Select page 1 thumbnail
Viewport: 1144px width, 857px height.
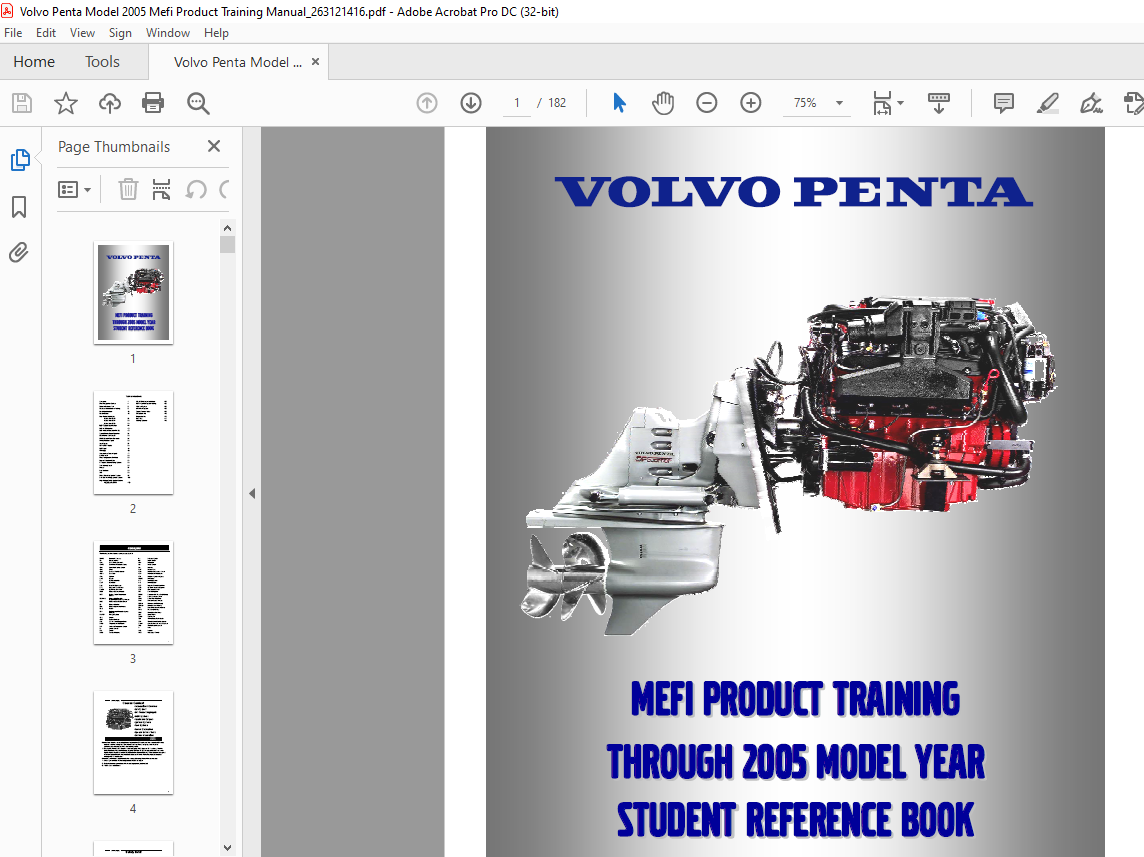(134, 292)
